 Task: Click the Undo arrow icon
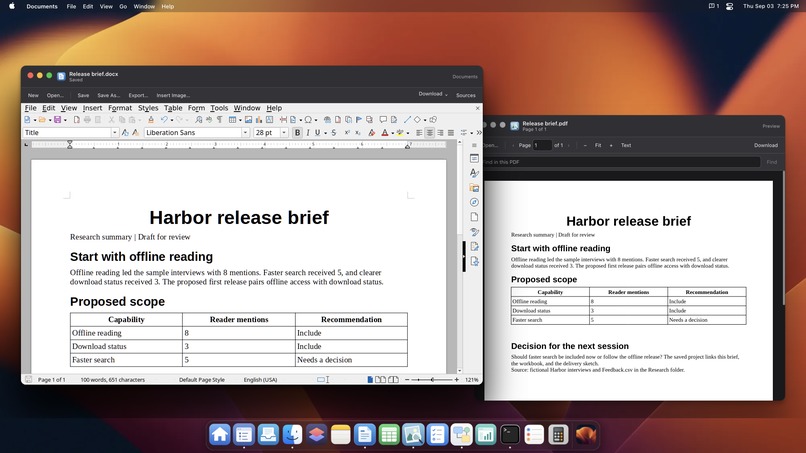[x=164, y=120]
